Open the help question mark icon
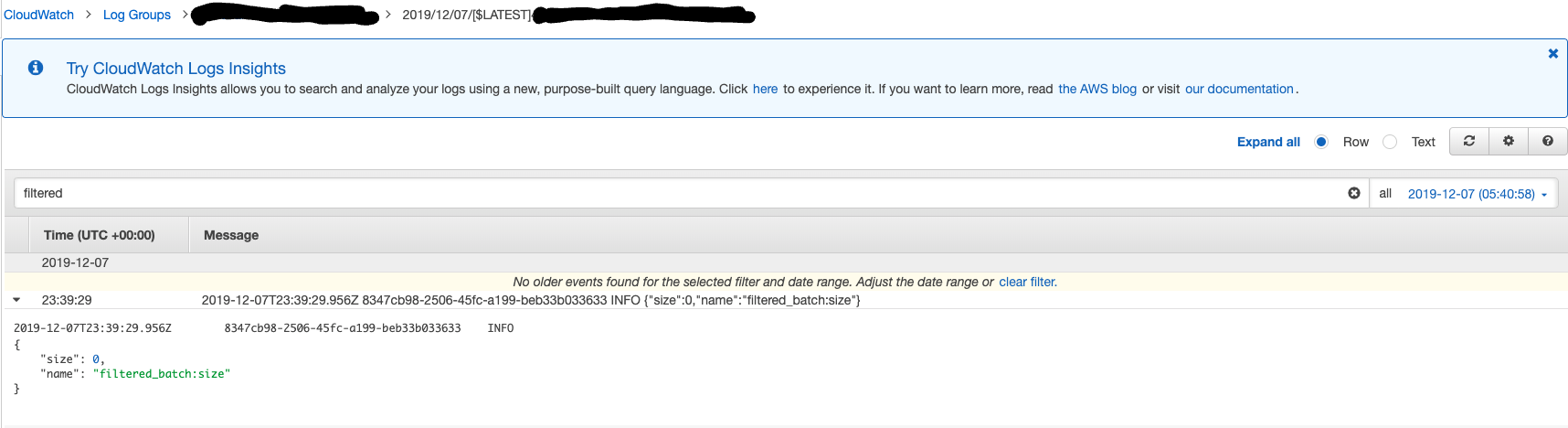The width and height of the screenshot is (1568, 428). tap(1548, 141)
